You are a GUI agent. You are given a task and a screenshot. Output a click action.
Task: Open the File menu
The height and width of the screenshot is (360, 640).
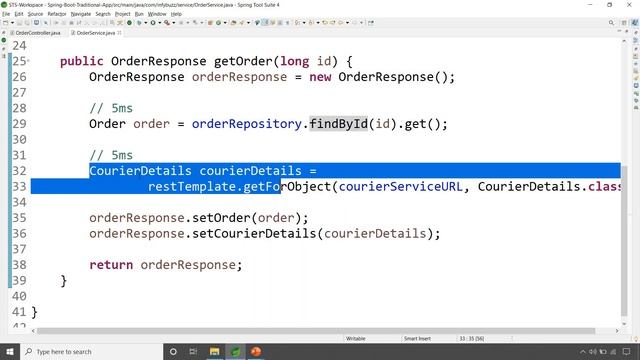pyautogui.click(x=6, y=14)
